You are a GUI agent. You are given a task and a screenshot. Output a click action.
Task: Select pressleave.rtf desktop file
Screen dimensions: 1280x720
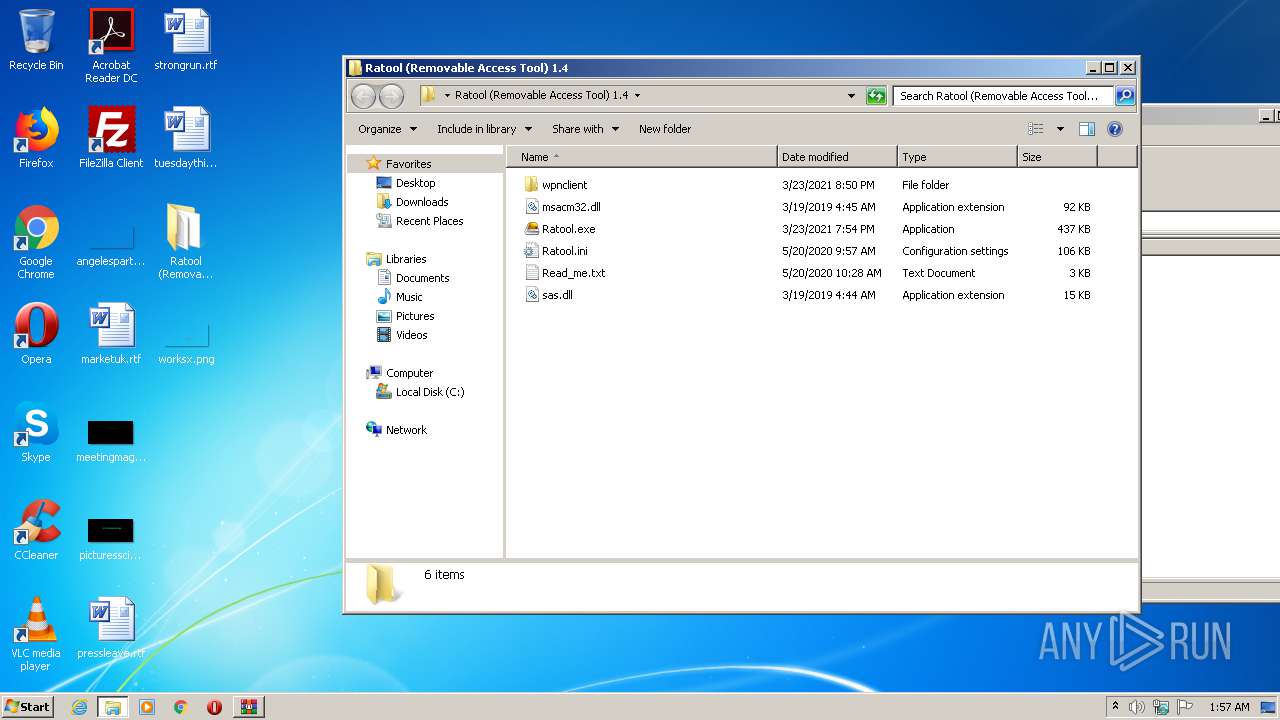coord(111,628)
